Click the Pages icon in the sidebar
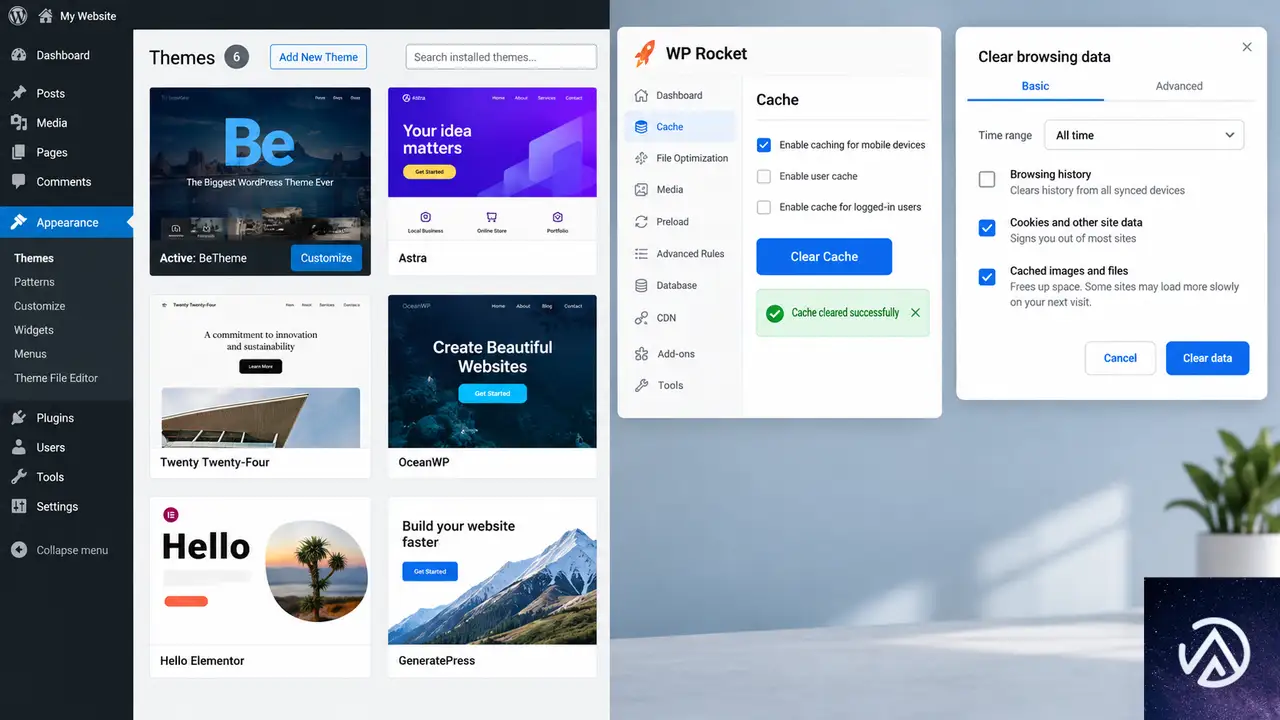This screenshot has height=720, width=1280. point(19,153)
